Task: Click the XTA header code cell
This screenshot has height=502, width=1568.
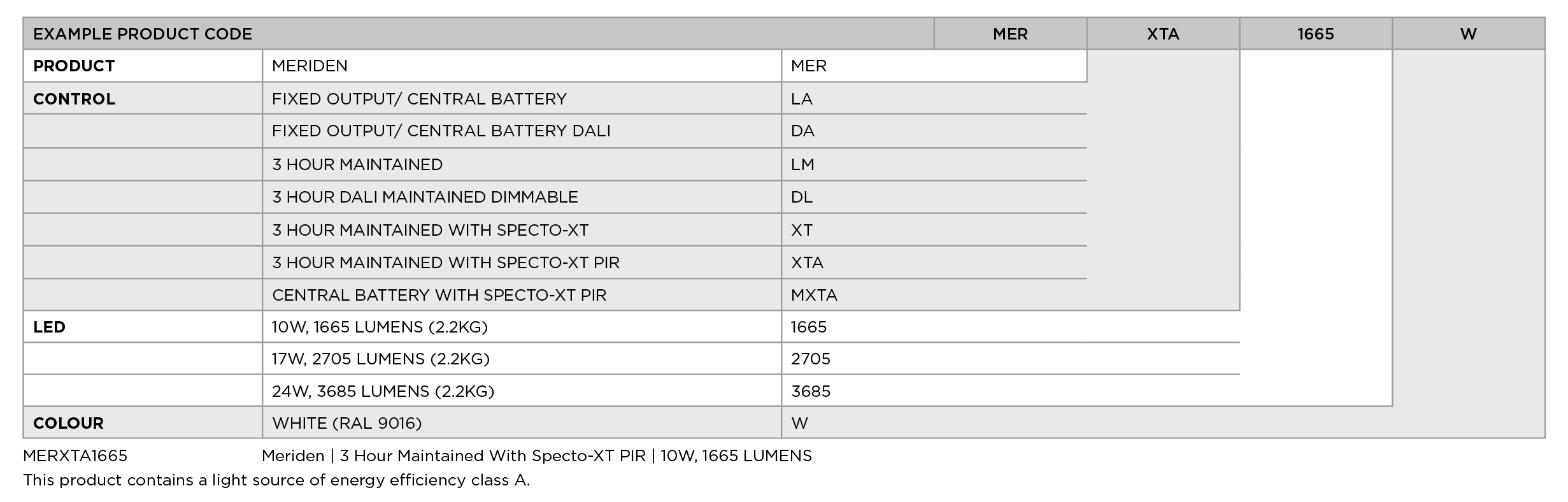Action: pos(1163,34)
